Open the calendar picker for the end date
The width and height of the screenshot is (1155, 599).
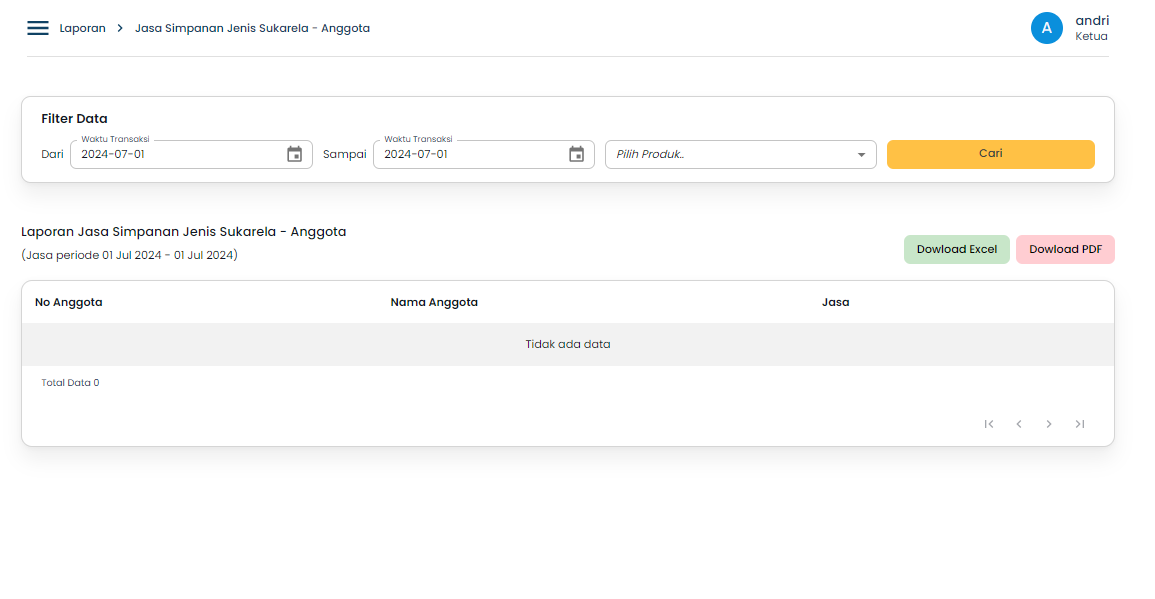coord(576,153)
